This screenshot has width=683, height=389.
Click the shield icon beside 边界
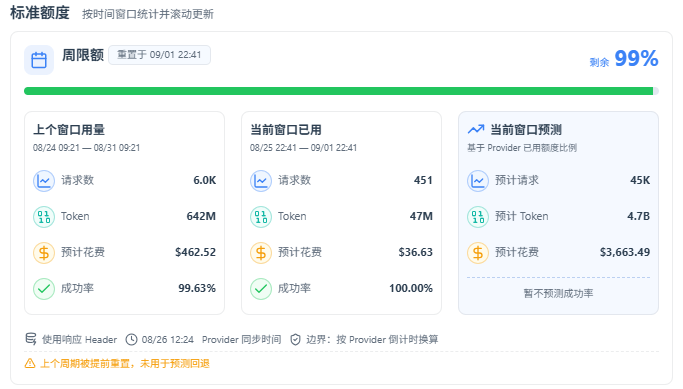(295, 339)
